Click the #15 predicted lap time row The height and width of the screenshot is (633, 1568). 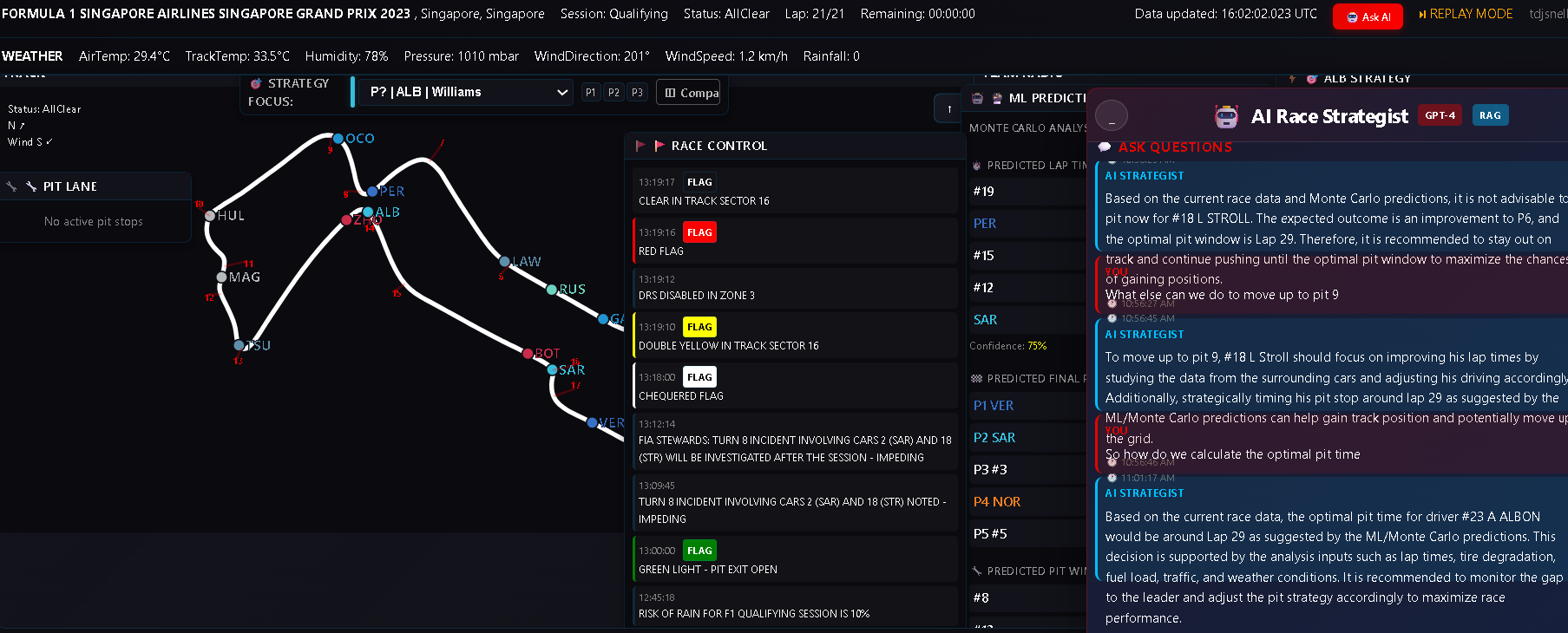(x=1027, y=255)
